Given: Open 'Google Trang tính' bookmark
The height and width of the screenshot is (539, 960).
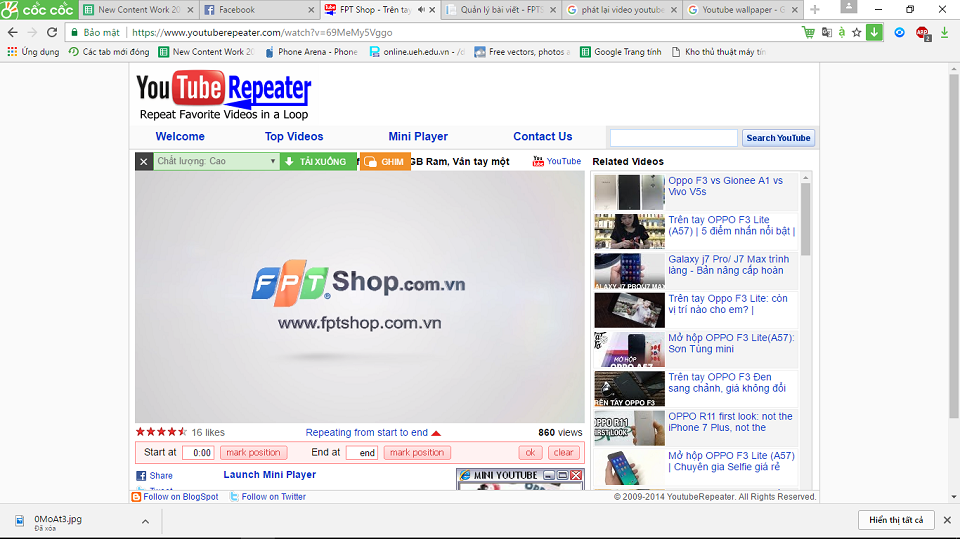Looking at the screenshot, I should [621, 52].
